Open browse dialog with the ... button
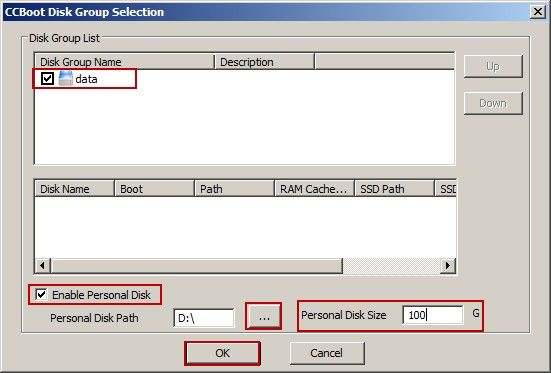 [x=264, y=316]
